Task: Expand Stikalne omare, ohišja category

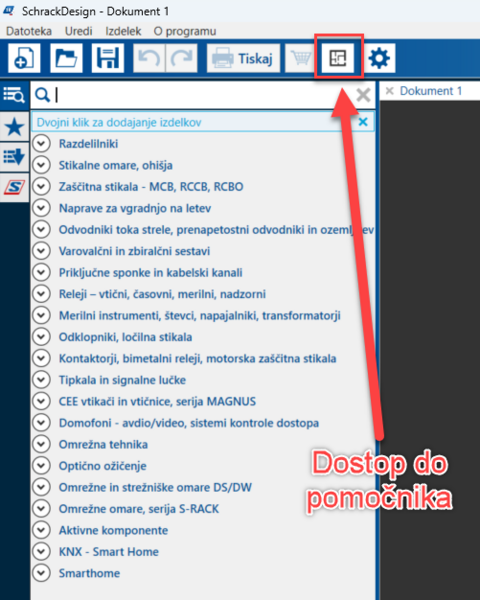Action: [41, 165]
